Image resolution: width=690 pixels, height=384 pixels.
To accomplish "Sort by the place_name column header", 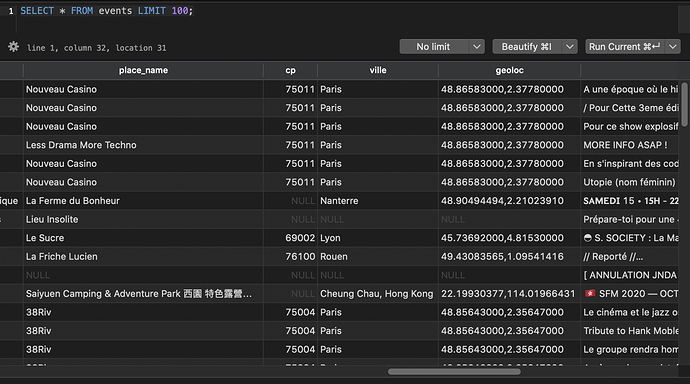I will [x=143, y=70].
